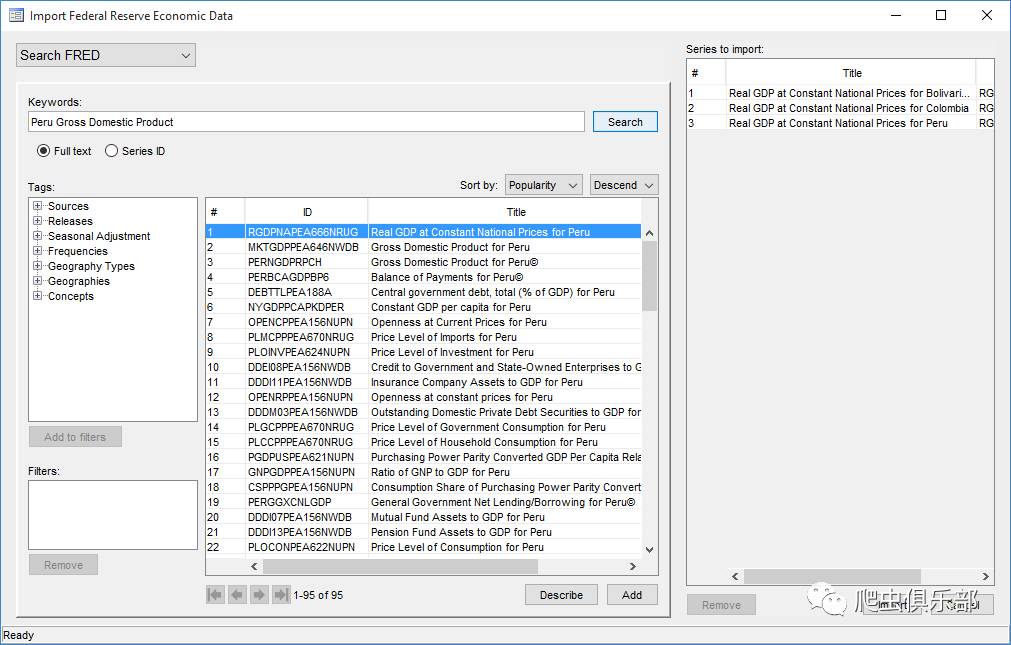Click the empty Filters list box
1011x645 pixels.
pos(113,515)
